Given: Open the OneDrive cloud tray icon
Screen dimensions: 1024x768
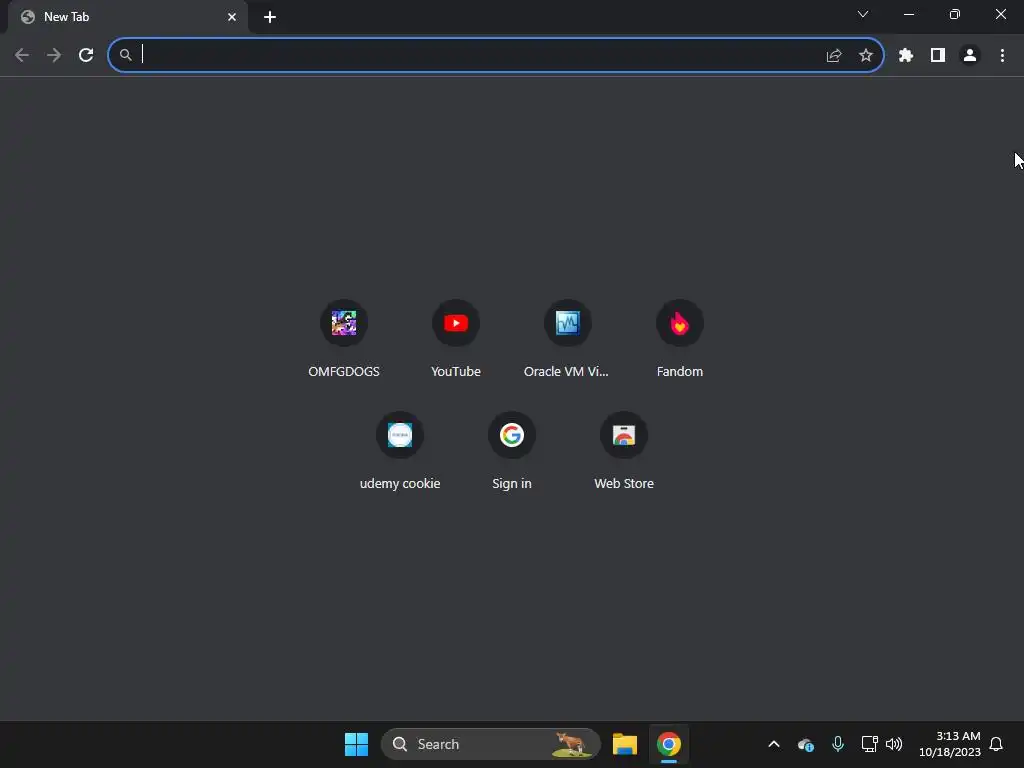Looking at the screenshot, I should tap(806, 744).
